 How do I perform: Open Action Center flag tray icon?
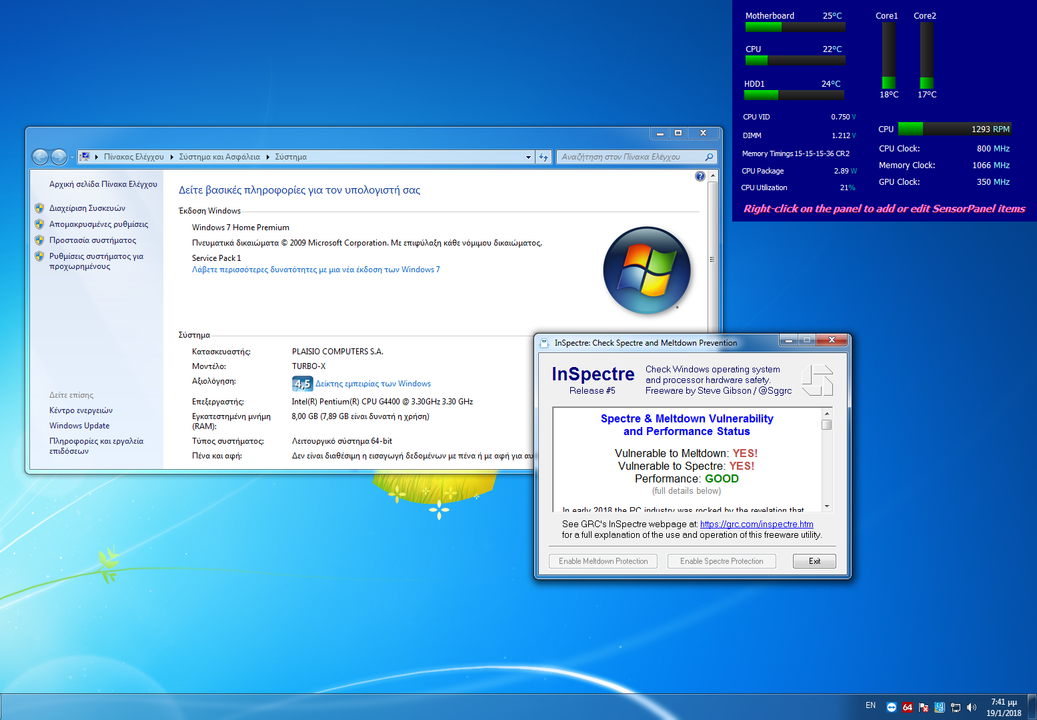pos(924,707)
